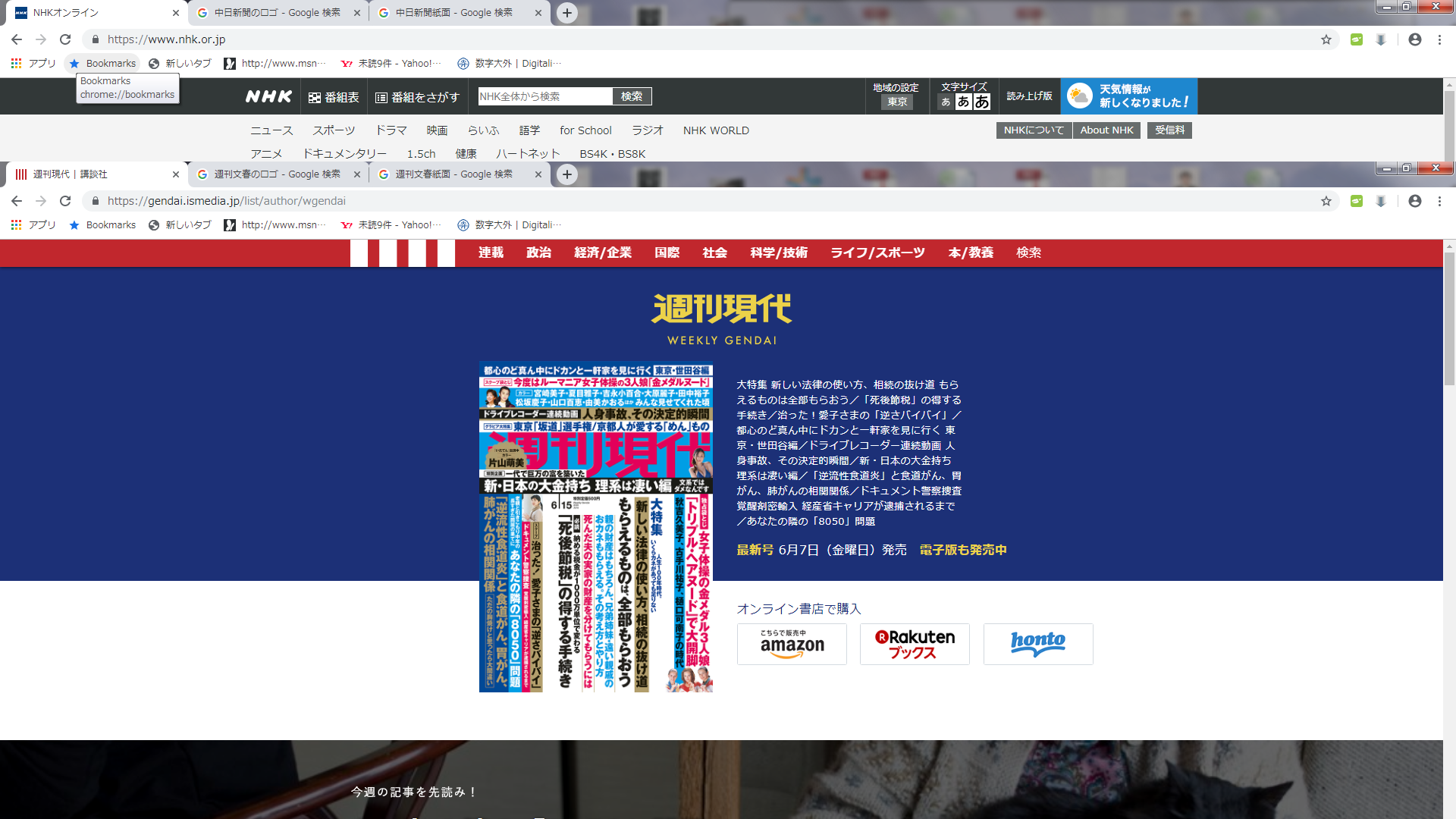This screenshot has width=1456, height=819.
Task: Open 経済/企業 section on Gendai
Action: pos(603,253)
